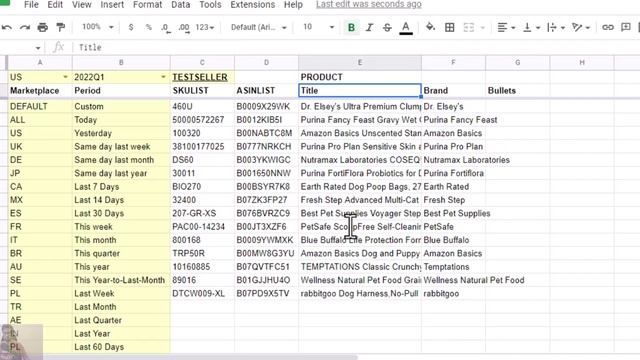Image resolution: width=640 pixels, height=360 pixels.
Task: Open the View menu
Action: (82, 5)
